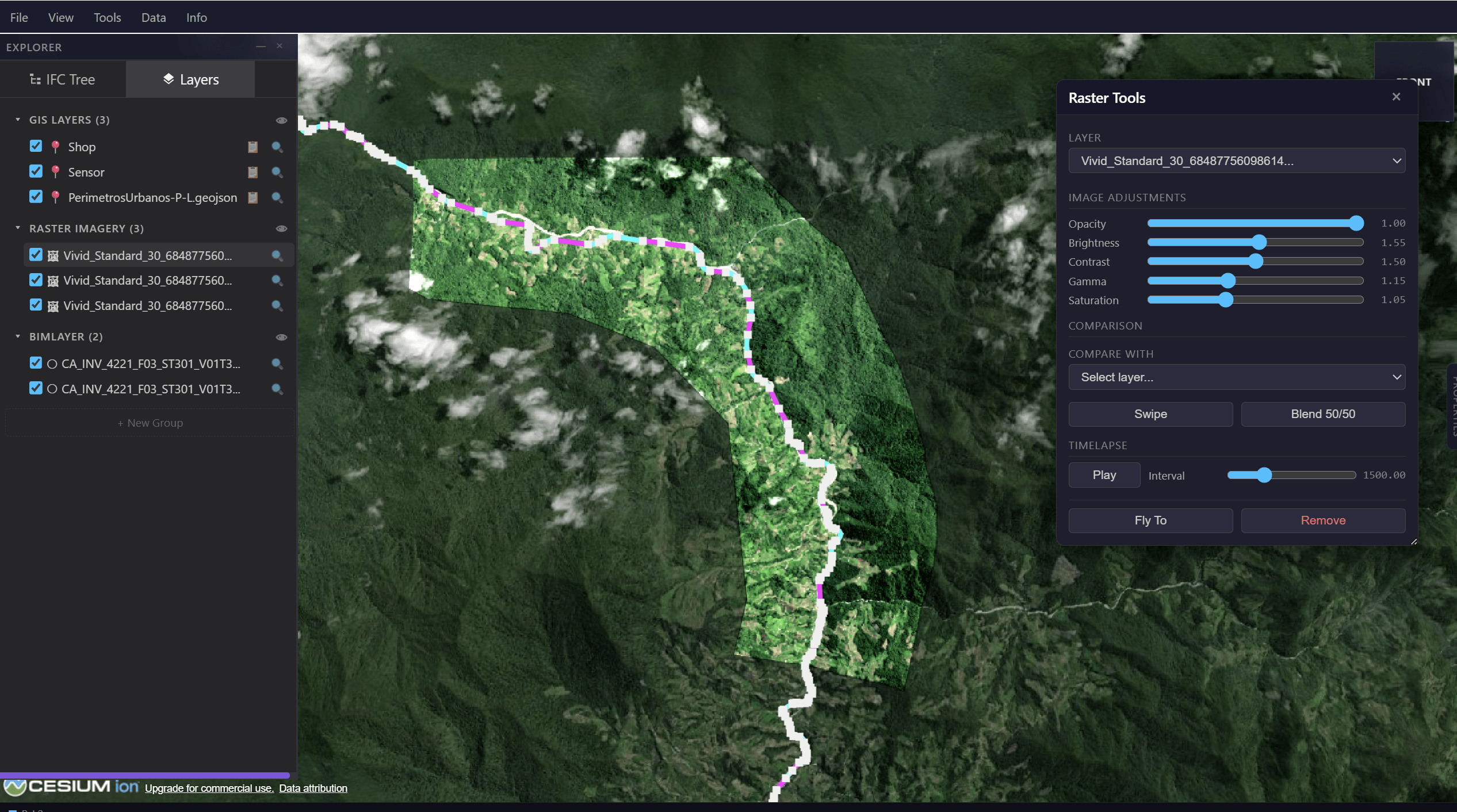Click the Swipe comparison button
Viewport: 1457px width, 812px height.
pyautogui.click(x=1150, y=414)
